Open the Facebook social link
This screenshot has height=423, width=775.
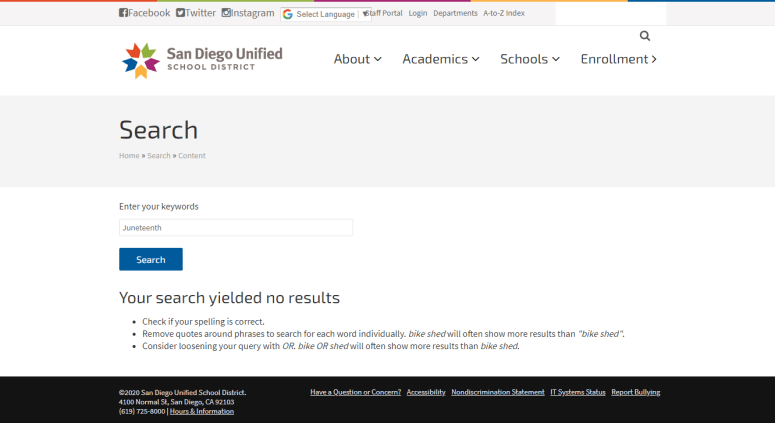click(x=144, y=13)
